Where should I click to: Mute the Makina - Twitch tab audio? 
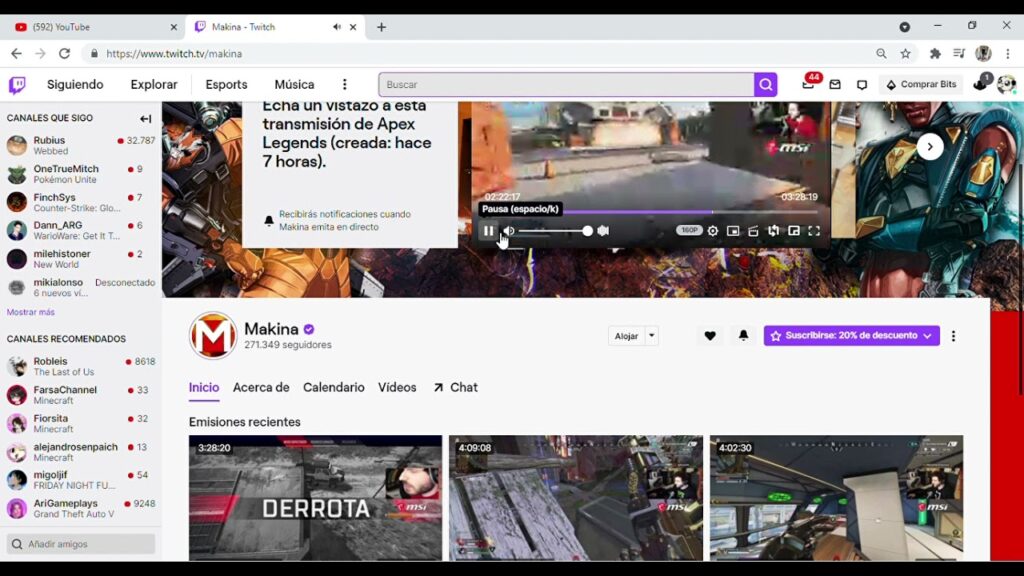click(336, 27)
